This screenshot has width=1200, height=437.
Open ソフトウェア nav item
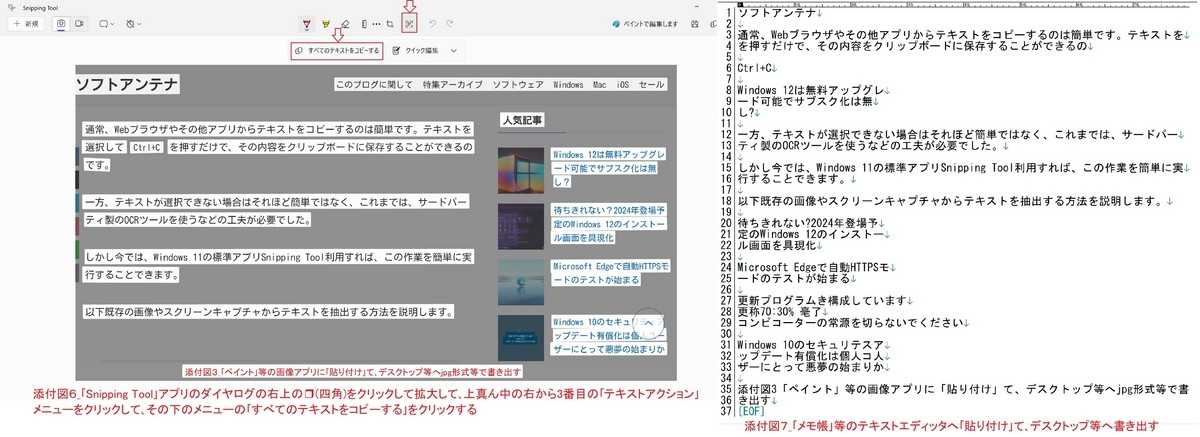(x=518, y=85)
